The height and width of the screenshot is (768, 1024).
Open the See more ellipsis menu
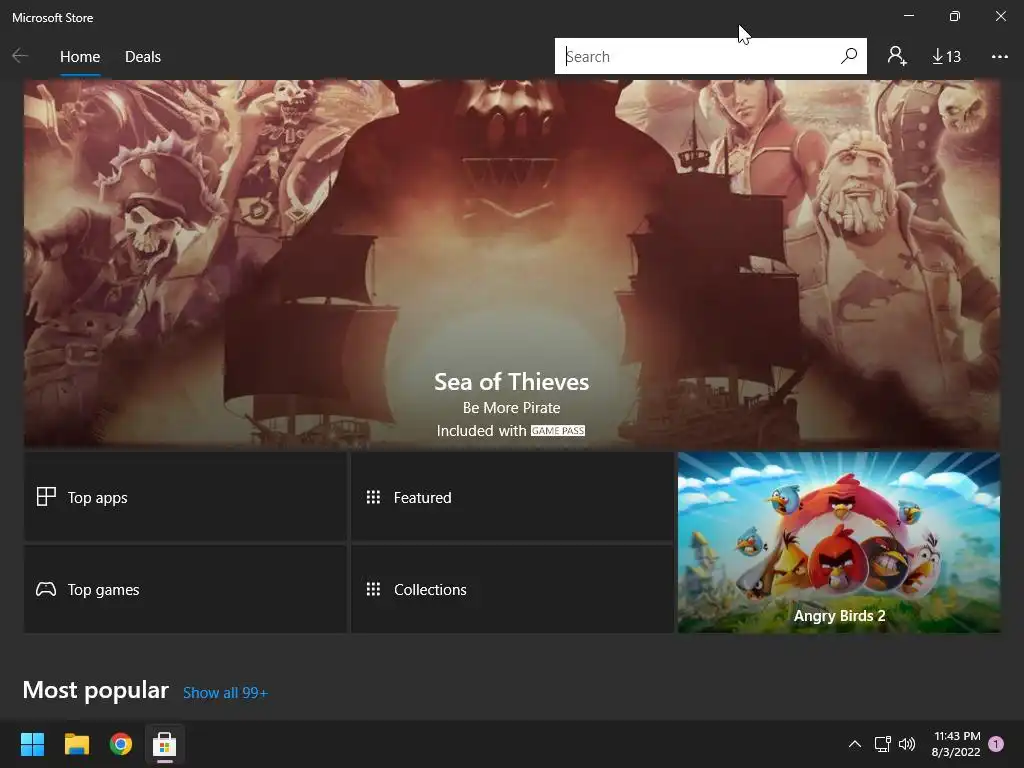coord(999,57)
